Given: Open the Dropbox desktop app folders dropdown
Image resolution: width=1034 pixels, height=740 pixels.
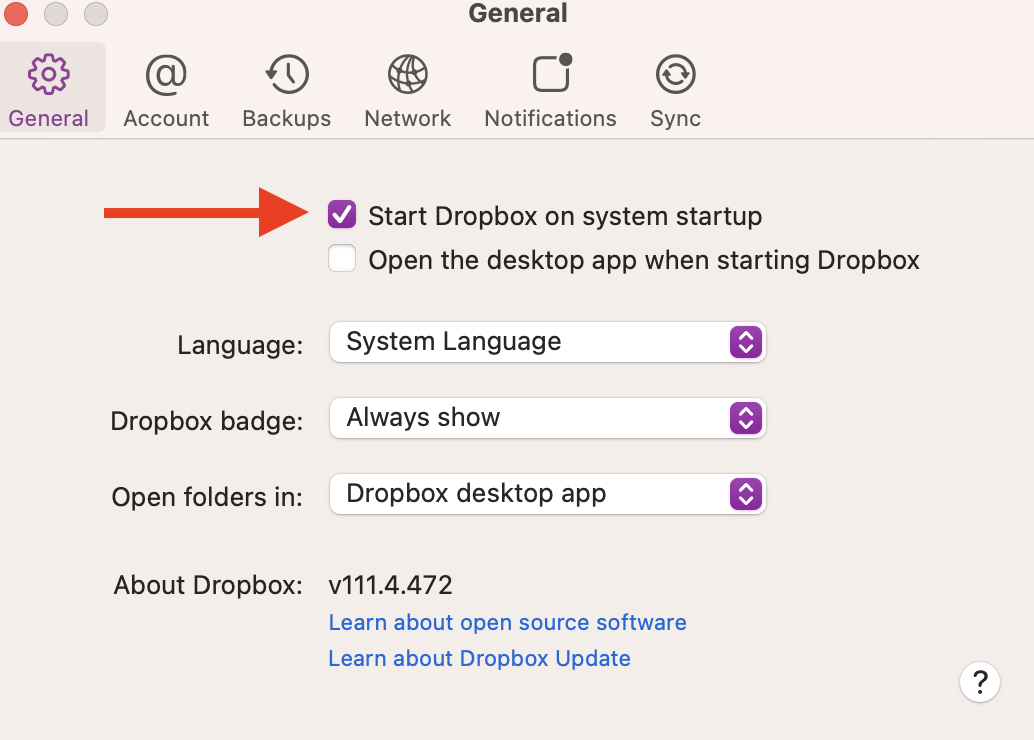Looking at the screenshot, I should [547, 494].
